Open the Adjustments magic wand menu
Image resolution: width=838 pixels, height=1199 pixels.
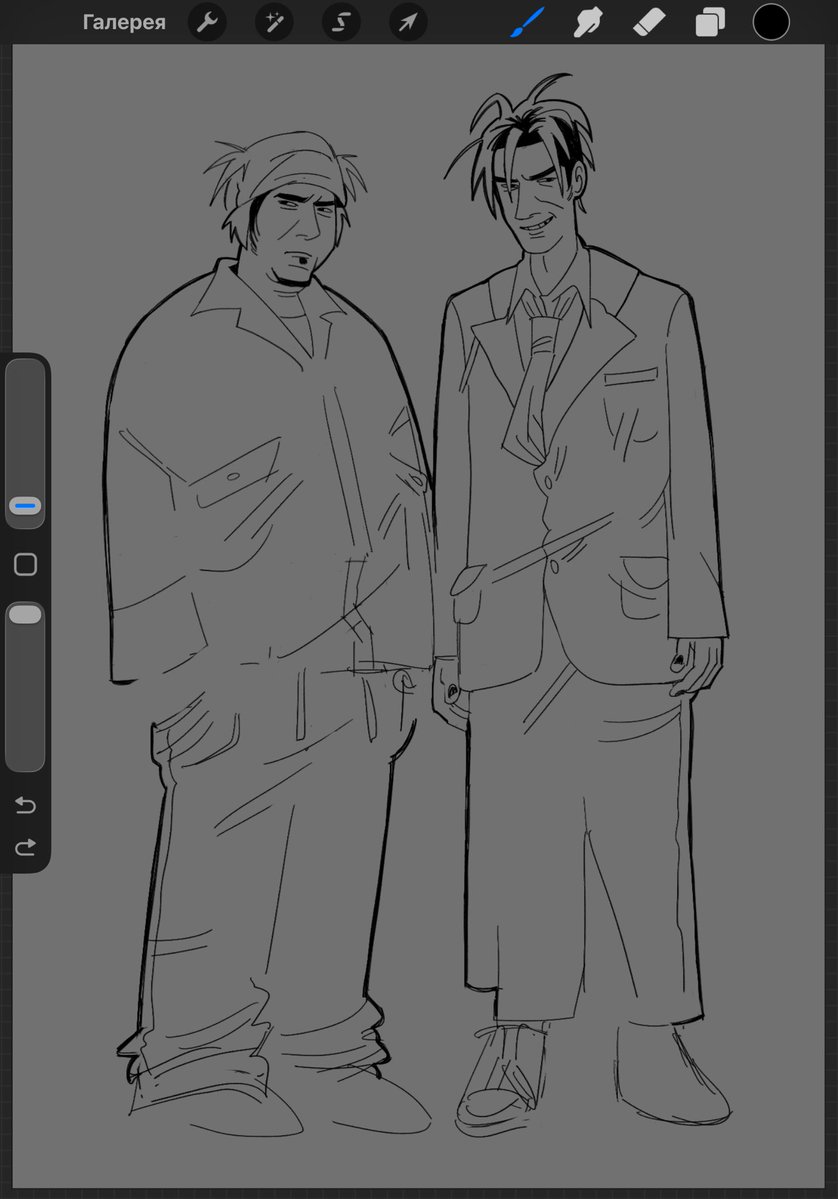coord(274,22)
